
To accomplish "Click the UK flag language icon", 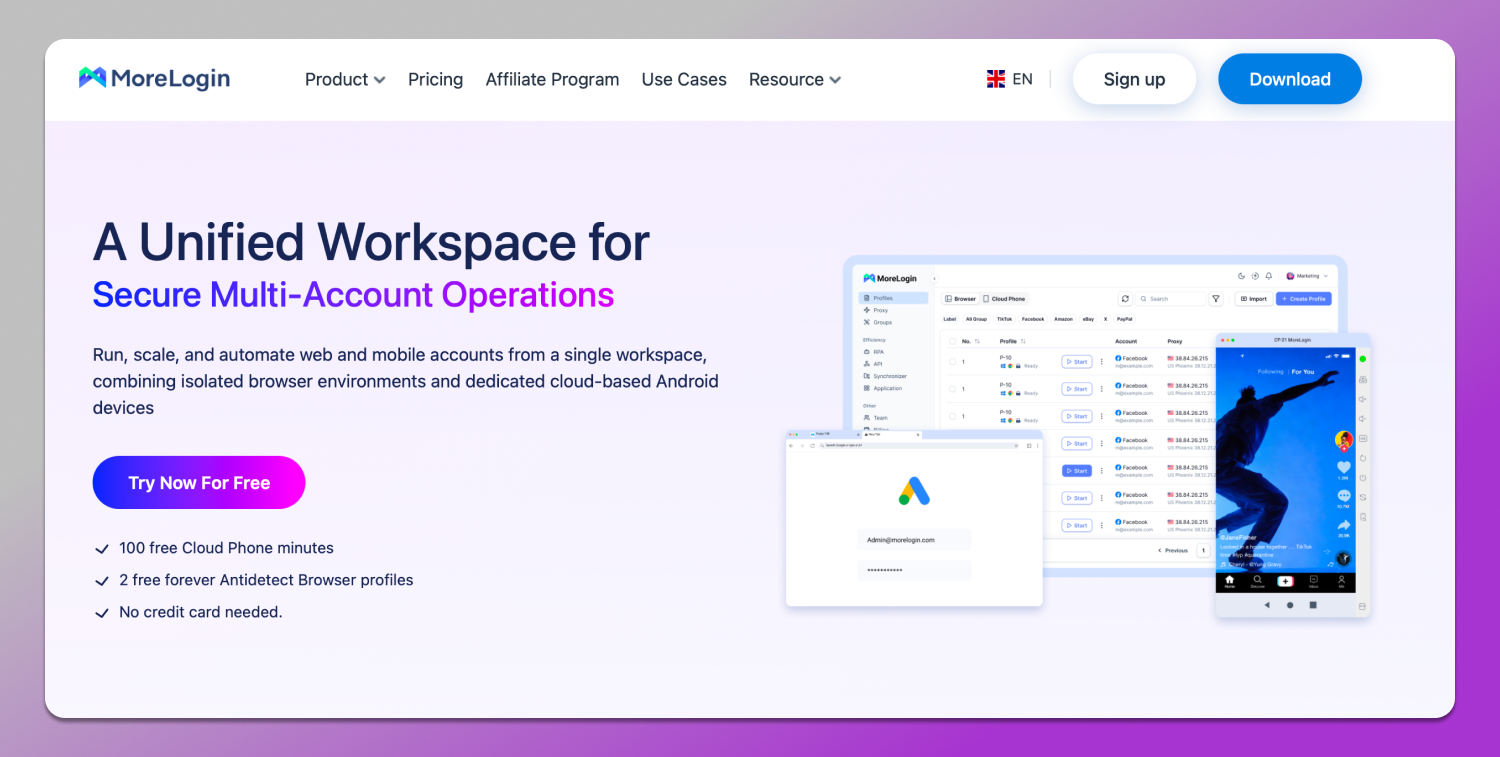I will click(996, 79).
